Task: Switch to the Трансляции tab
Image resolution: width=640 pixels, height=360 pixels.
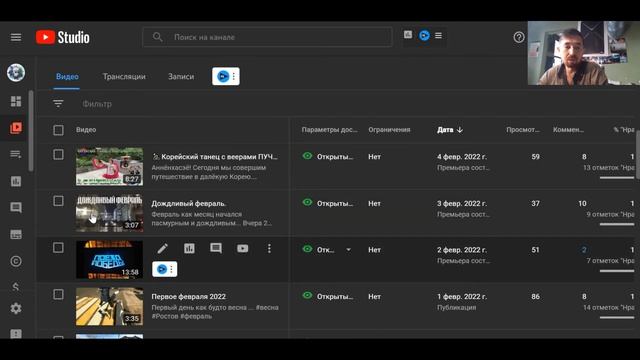Action: coord(124,77)
